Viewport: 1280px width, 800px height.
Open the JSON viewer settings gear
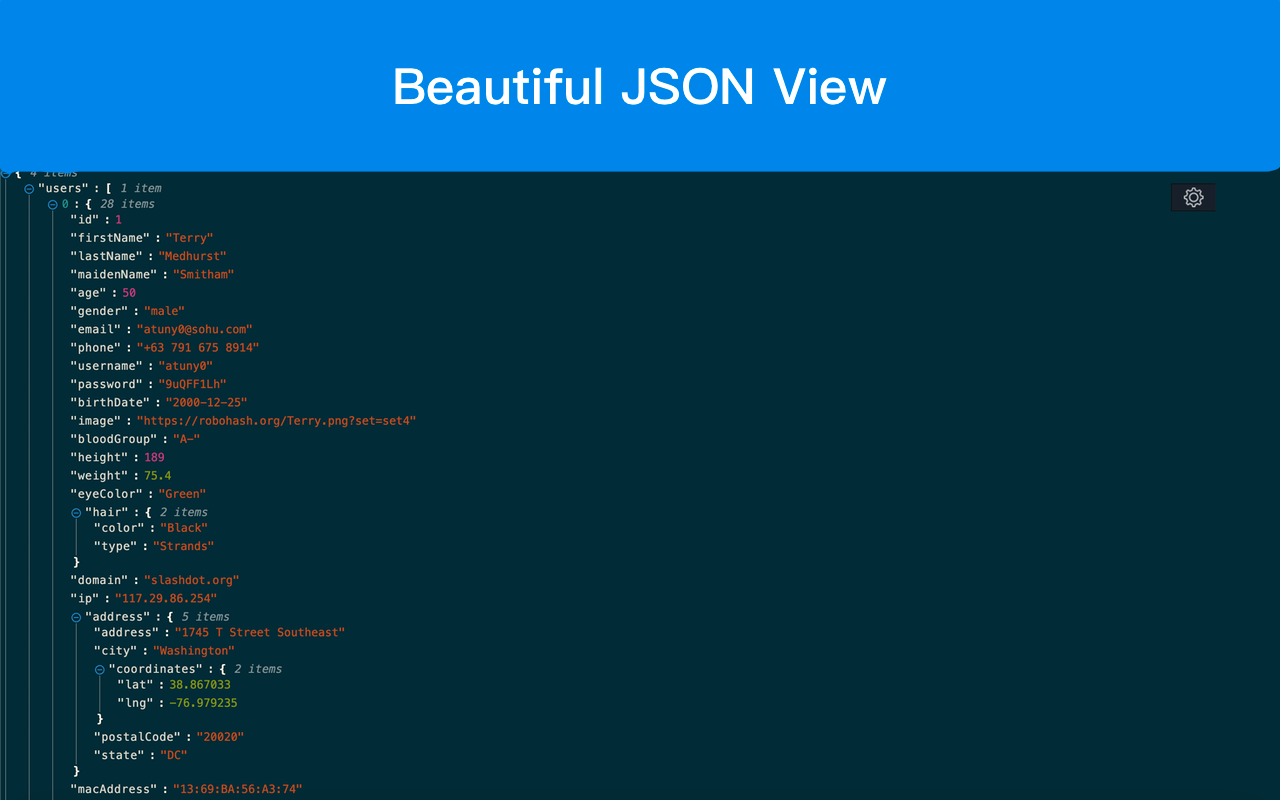(x=1193, y=197)
